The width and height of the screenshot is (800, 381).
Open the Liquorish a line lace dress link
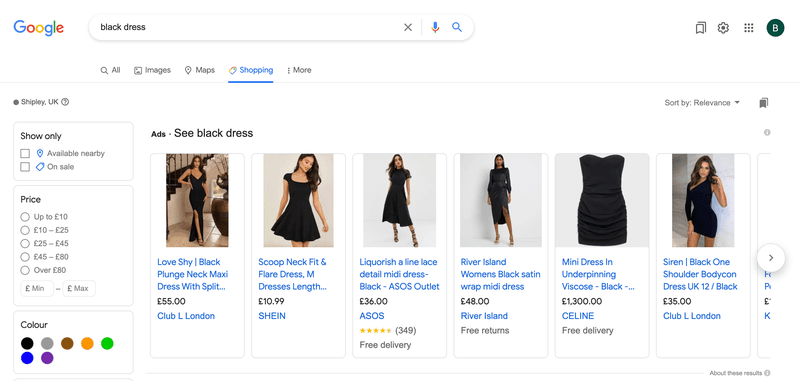(399, 274)
